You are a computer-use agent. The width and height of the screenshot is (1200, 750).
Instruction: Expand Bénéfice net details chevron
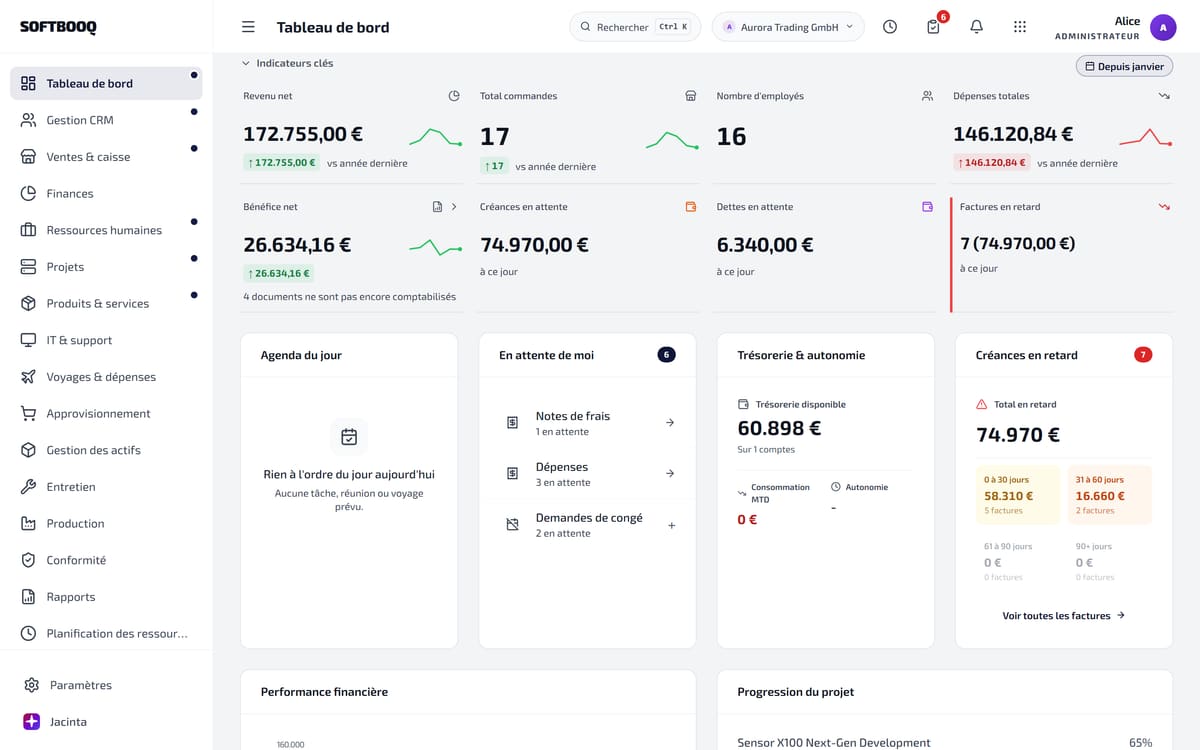[x=454, y=207]
